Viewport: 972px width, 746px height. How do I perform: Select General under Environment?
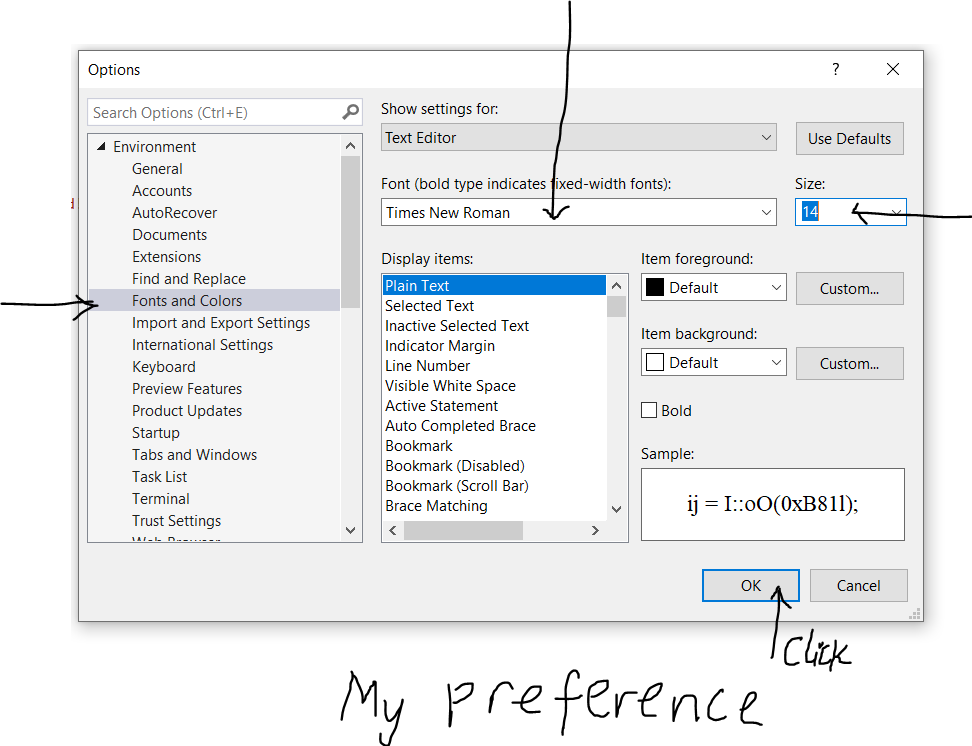coord(157,169)
